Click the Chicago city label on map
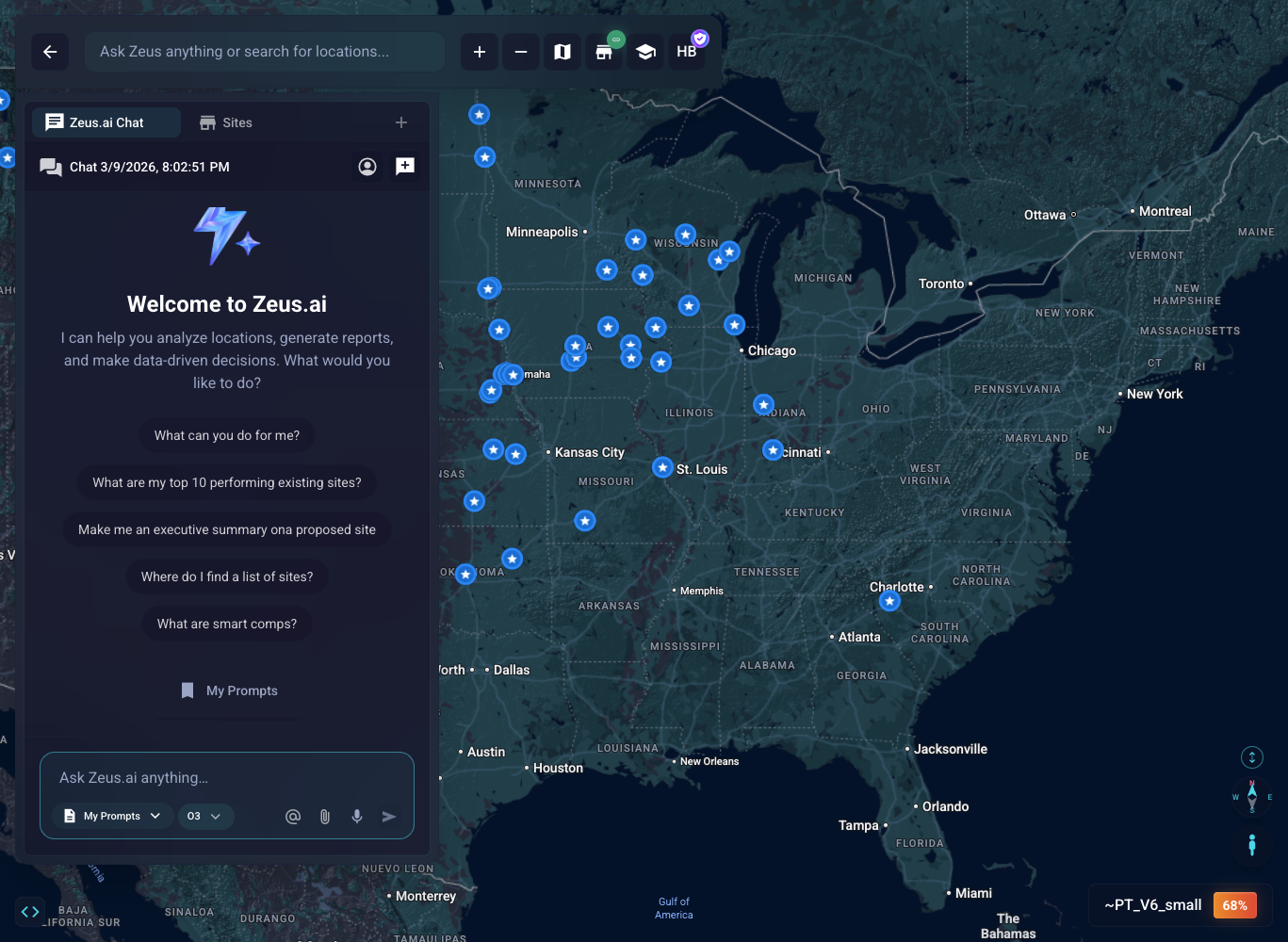Image resolution: width=1288 pixels, height=942 pixels. pyautogui.click(x=772, y=350)
